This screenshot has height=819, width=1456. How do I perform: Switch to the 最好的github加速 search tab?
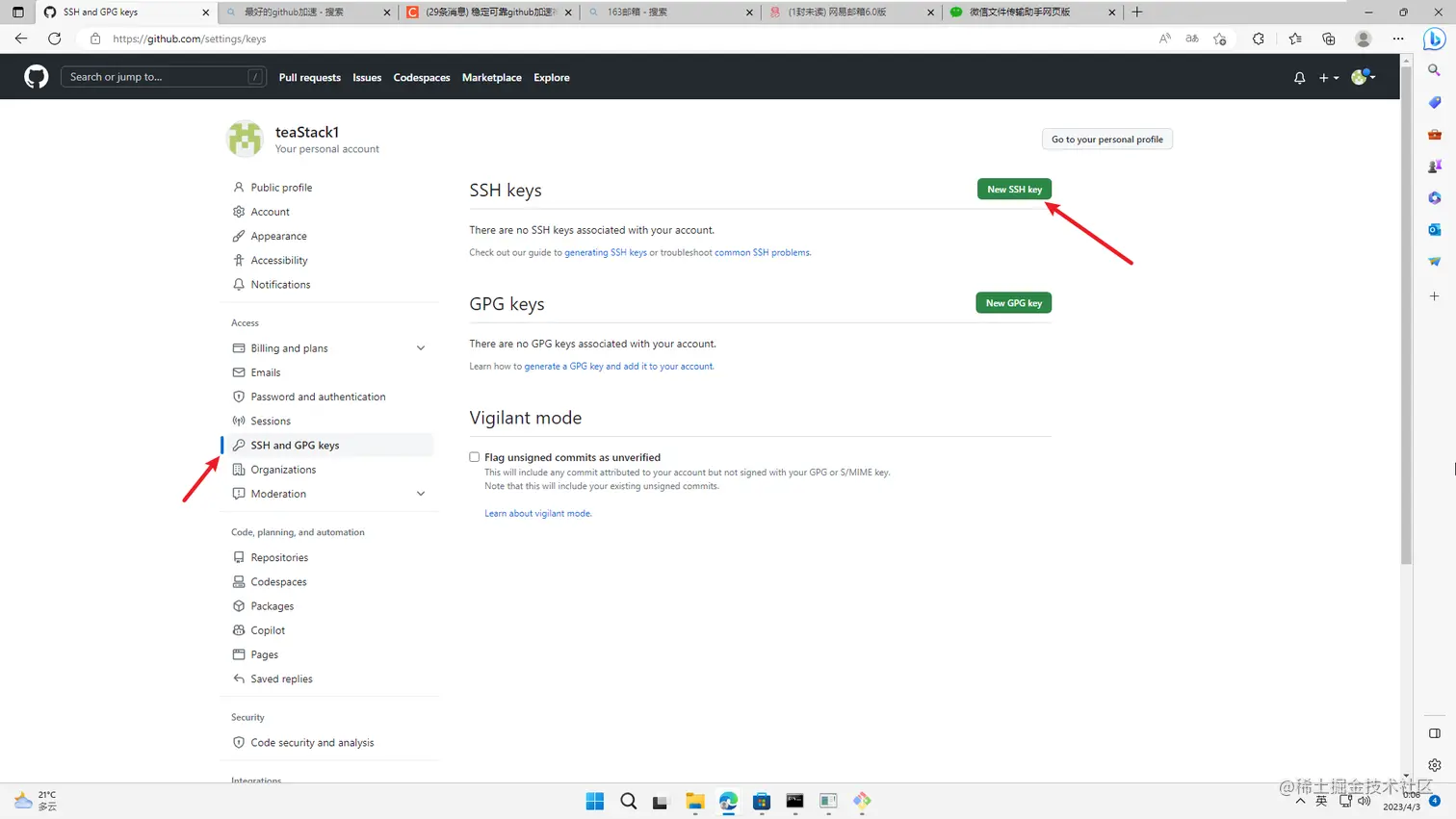coord(307,13)
